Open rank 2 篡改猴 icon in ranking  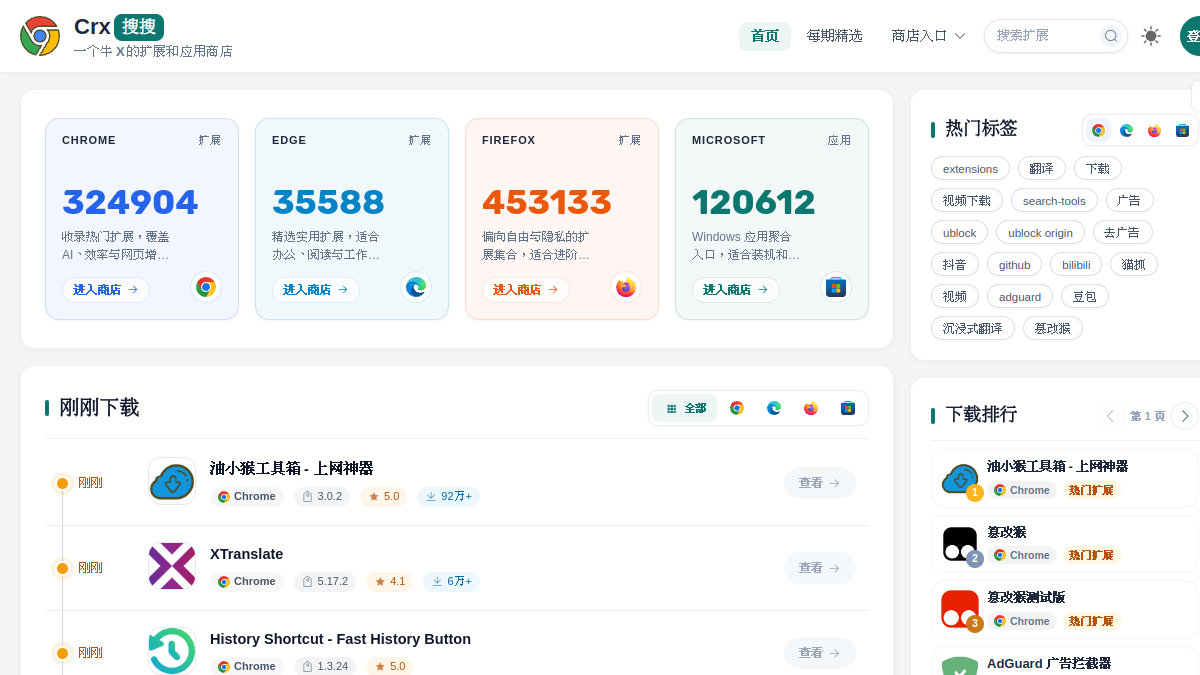(x=960, y=544)
